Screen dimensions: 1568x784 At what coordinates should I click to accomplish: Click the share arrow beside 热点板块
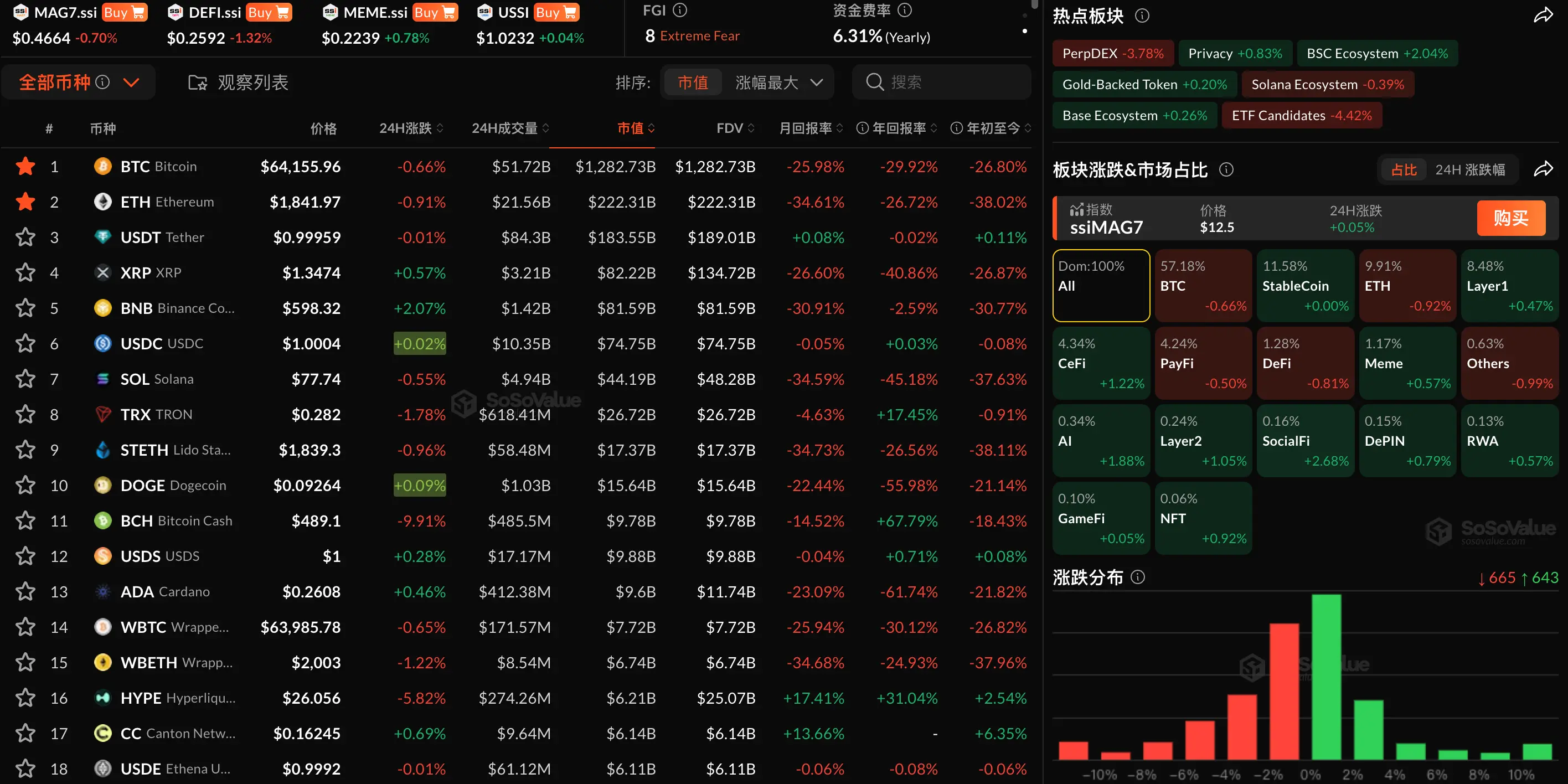coord(1543,15)
